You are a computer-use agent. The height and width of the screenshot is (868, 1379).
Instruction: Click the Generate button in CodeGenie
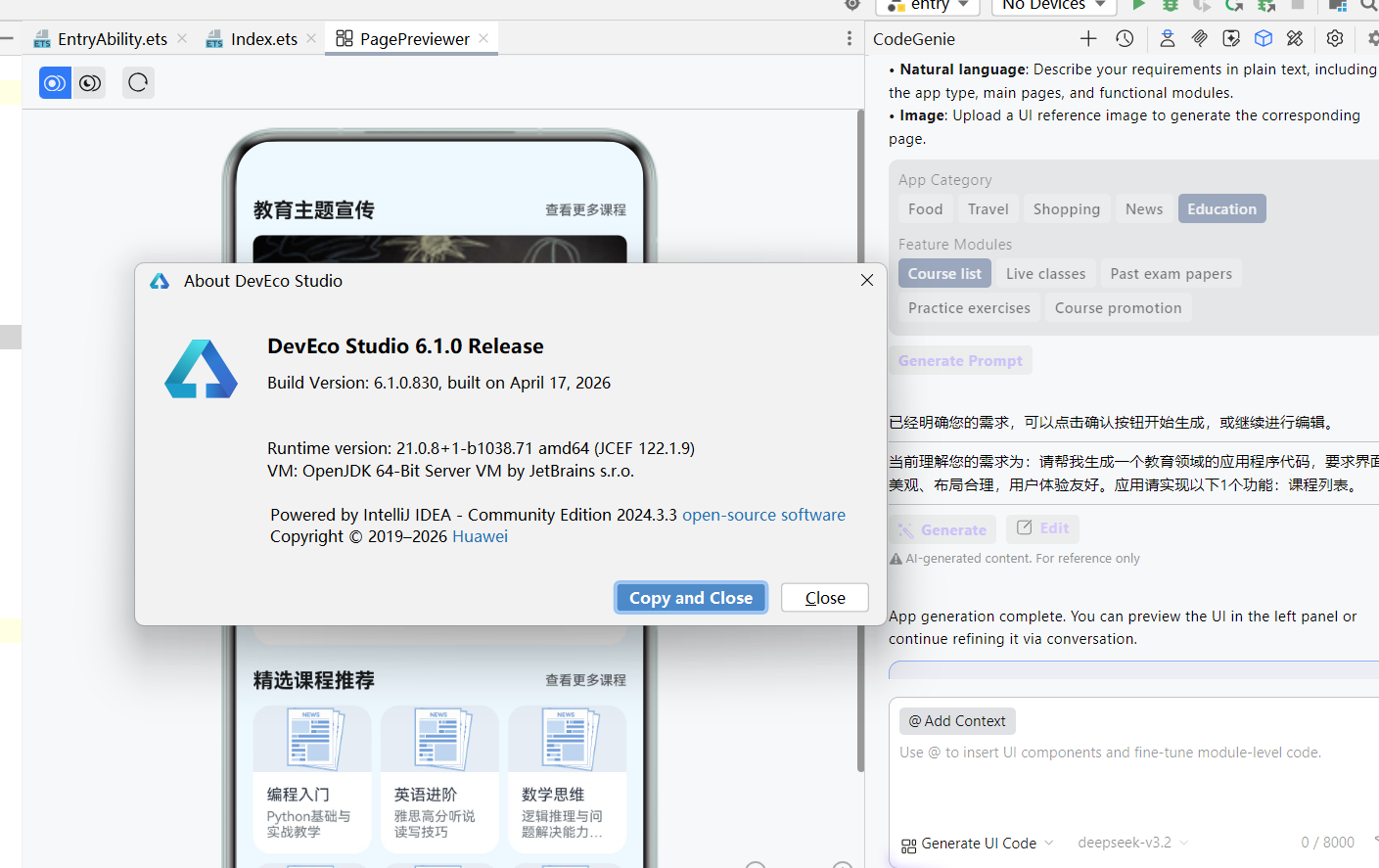pyautogui.click(x=942, y=529)
